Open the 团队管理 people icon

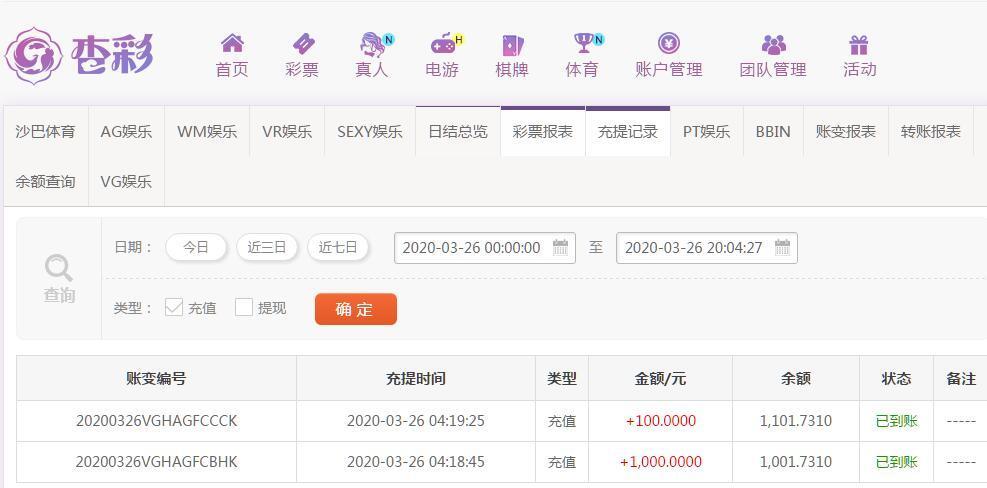click(x=774, y=44)
